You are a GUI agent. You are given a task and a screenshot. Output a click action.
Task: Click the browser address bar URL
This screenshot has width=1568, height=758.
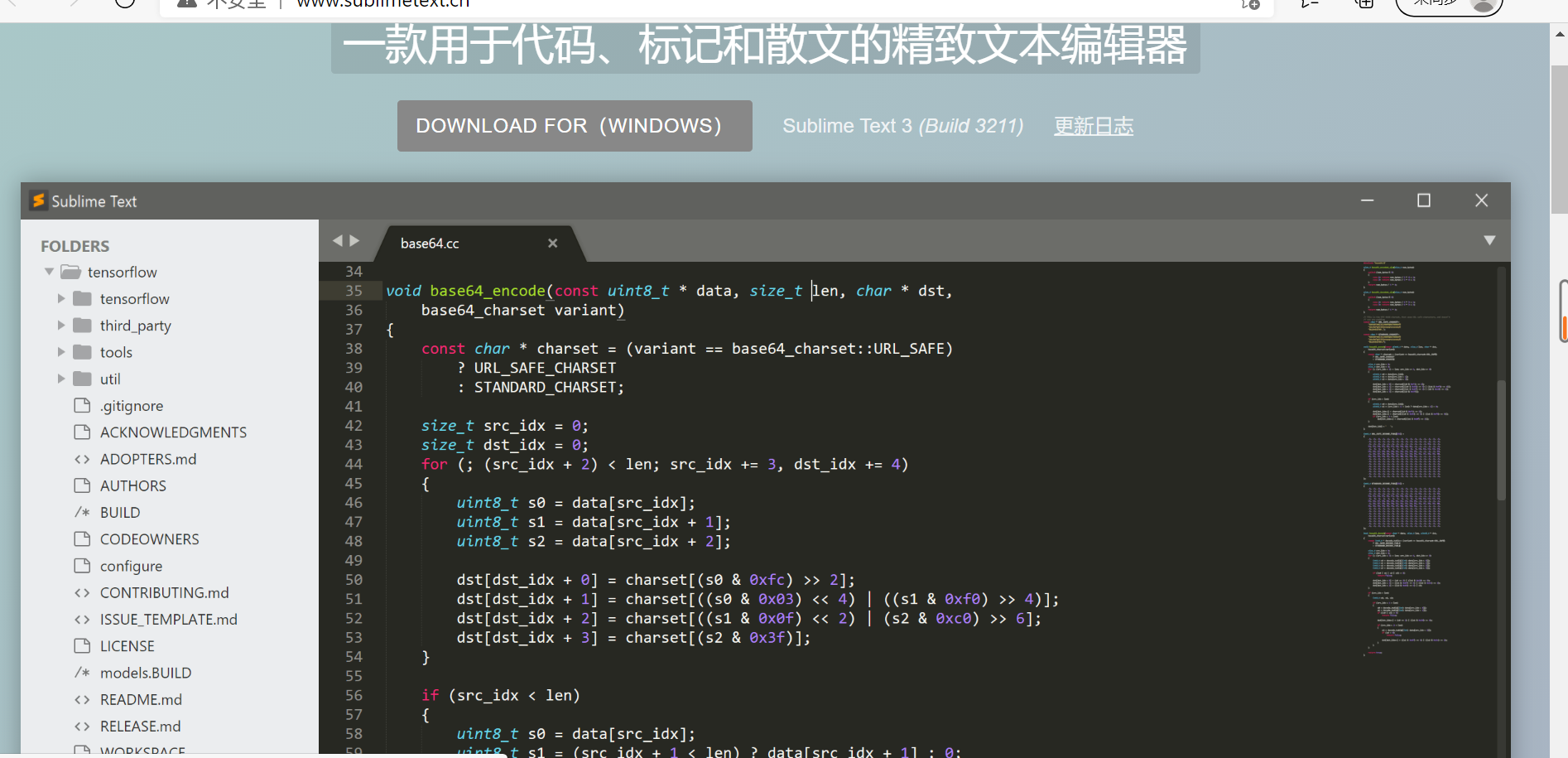coord(383,4)
